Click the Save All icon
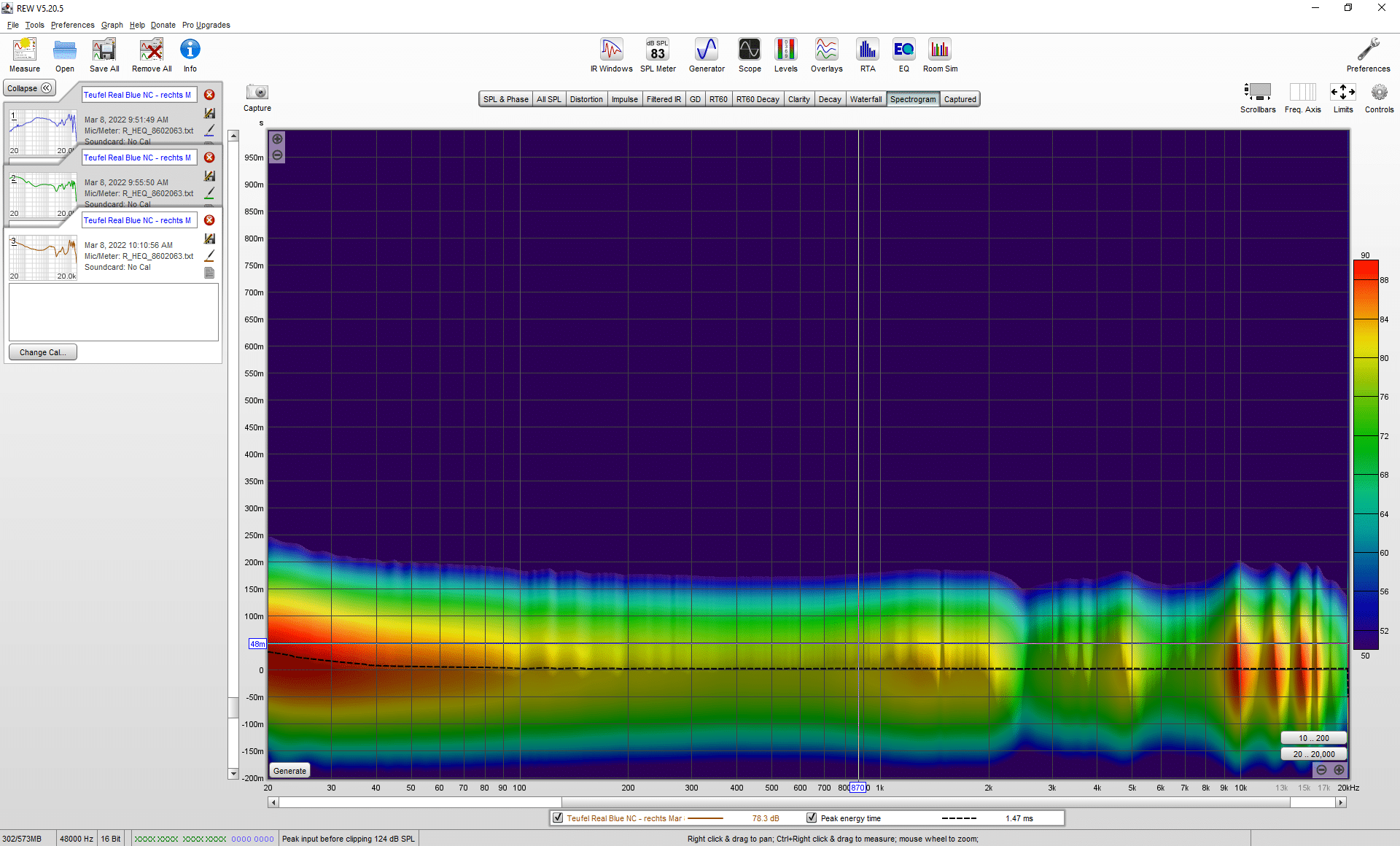The width and height of the screenshot is (1400, 846). (104, 55)
